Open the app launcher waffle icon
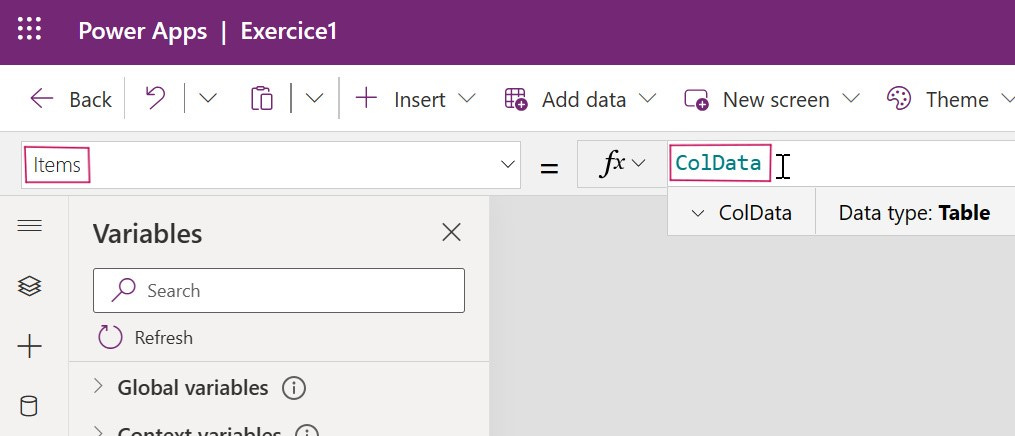This screenshot has height=436, width=1015. click(x=29, y=30)
